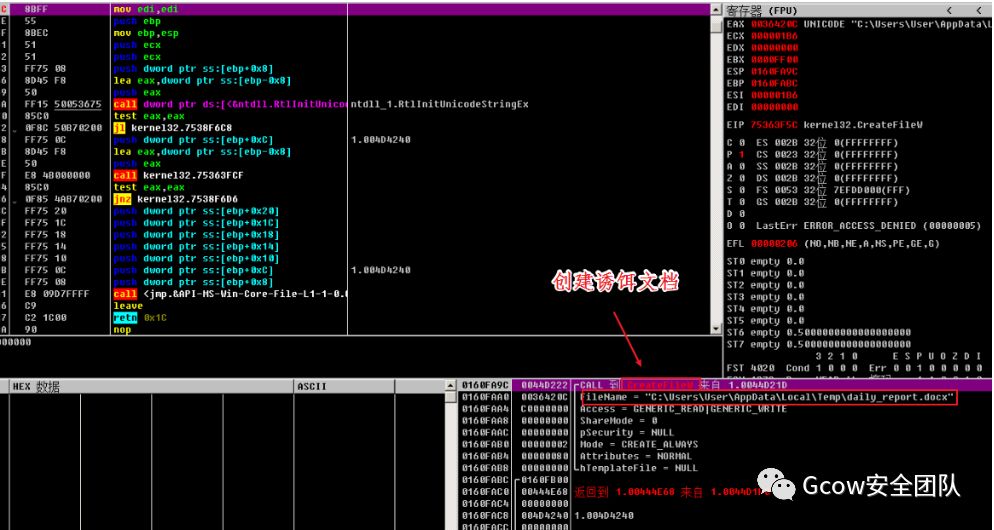
Task: Click the scroll-up arrow beside the registers header
Action: [x=717, y=11]
